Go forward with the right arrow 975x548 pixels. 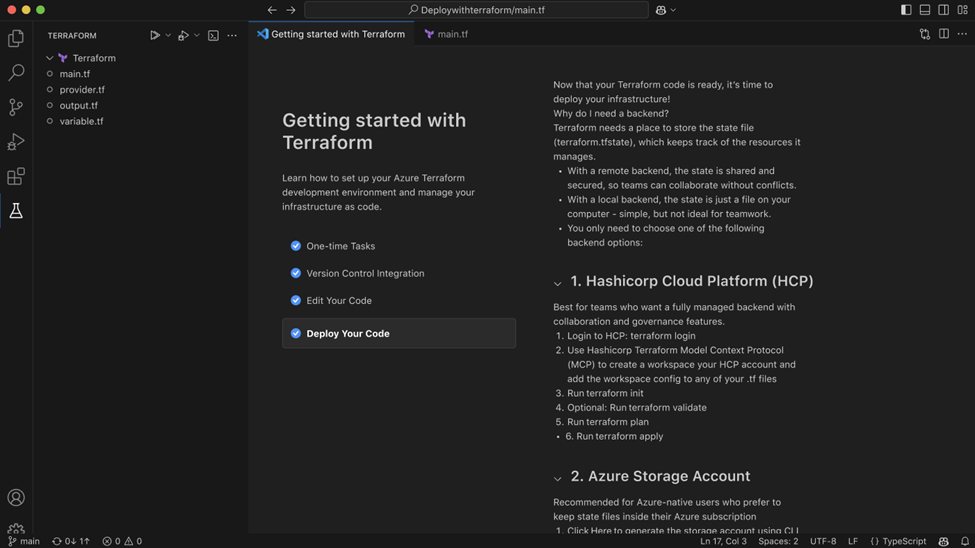(x=291, y=10)
